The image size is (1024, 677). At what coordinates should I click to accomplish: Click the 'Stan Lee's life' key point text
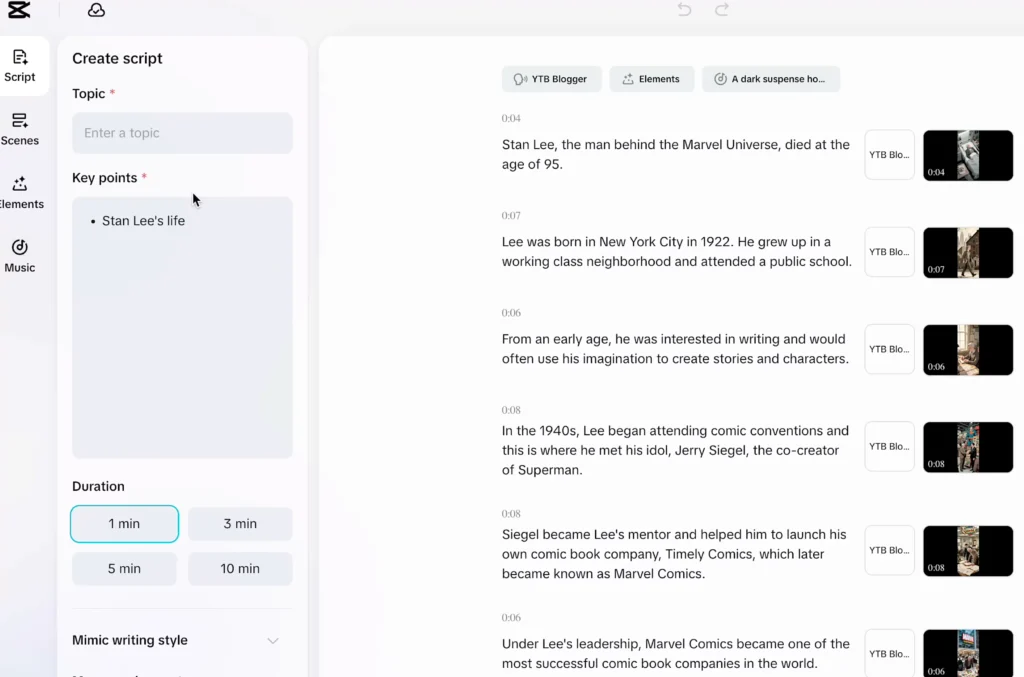click(143, 221)
